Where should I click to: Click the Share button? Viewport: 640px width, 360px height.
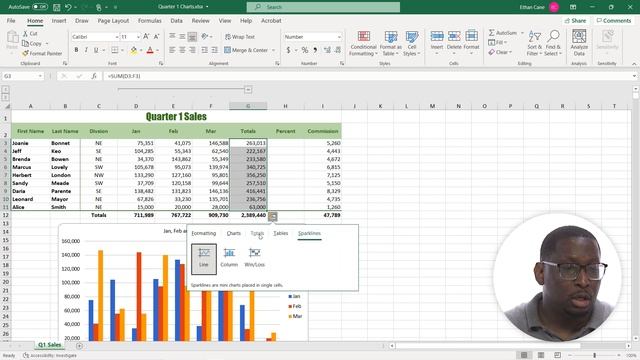575,20
